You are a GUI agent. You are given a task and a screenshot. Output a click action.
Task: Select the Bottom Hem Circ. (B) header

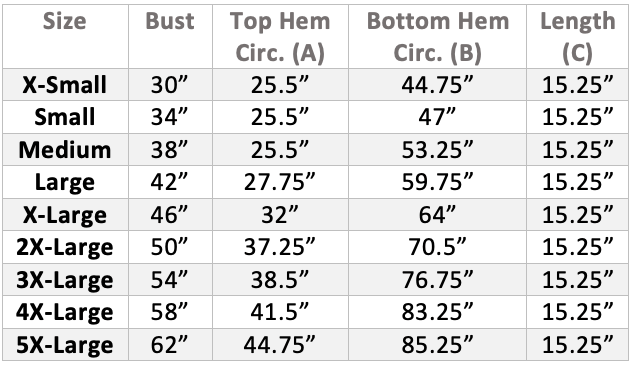437,37
